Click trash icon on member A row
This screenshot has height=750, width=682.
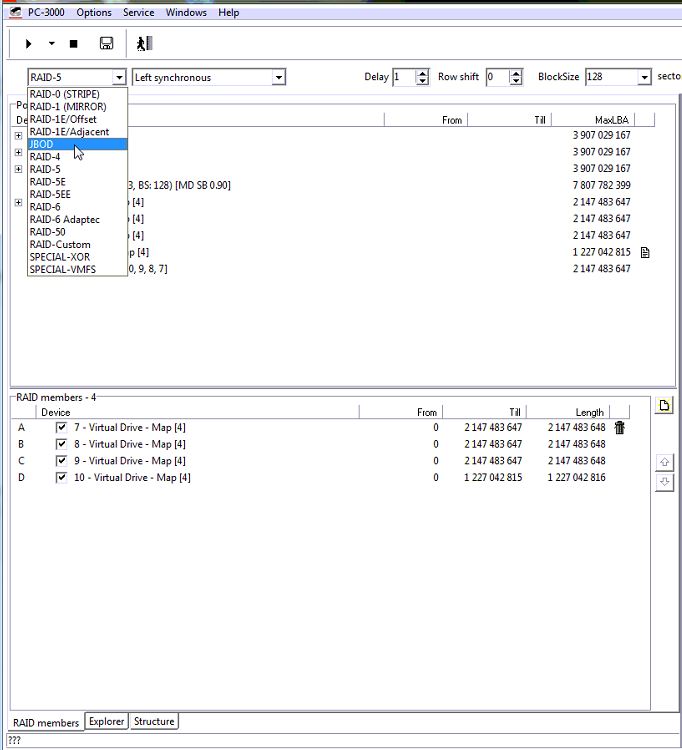pos(620,427)
